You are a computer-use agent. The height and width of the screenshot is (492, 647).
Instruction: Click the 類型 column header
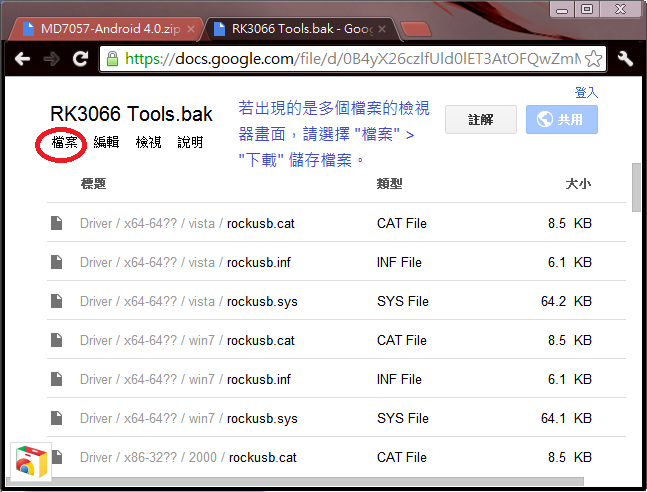point(389,184)
